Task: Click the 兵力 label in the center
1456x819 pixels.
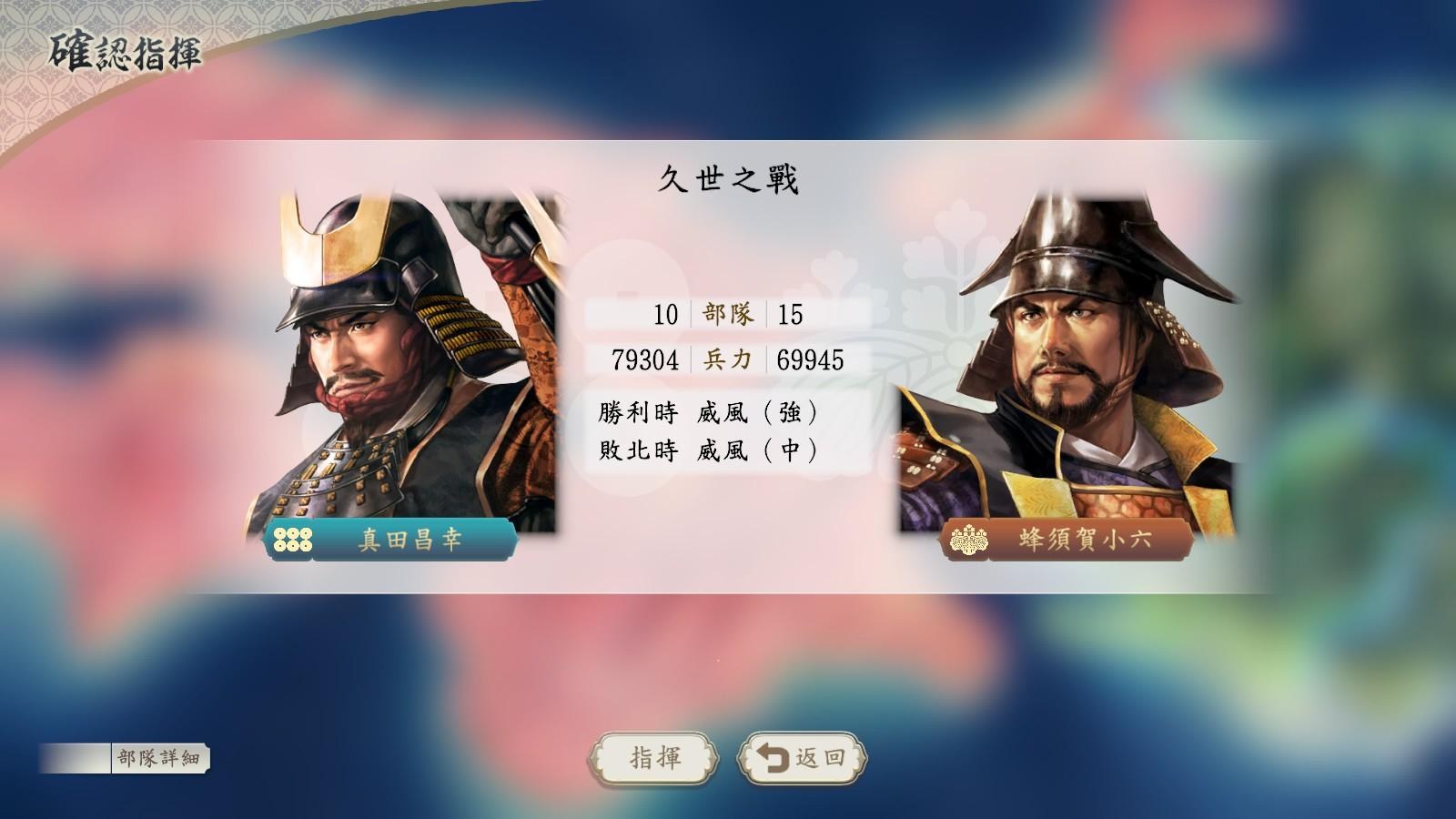Action: point(728,359)
